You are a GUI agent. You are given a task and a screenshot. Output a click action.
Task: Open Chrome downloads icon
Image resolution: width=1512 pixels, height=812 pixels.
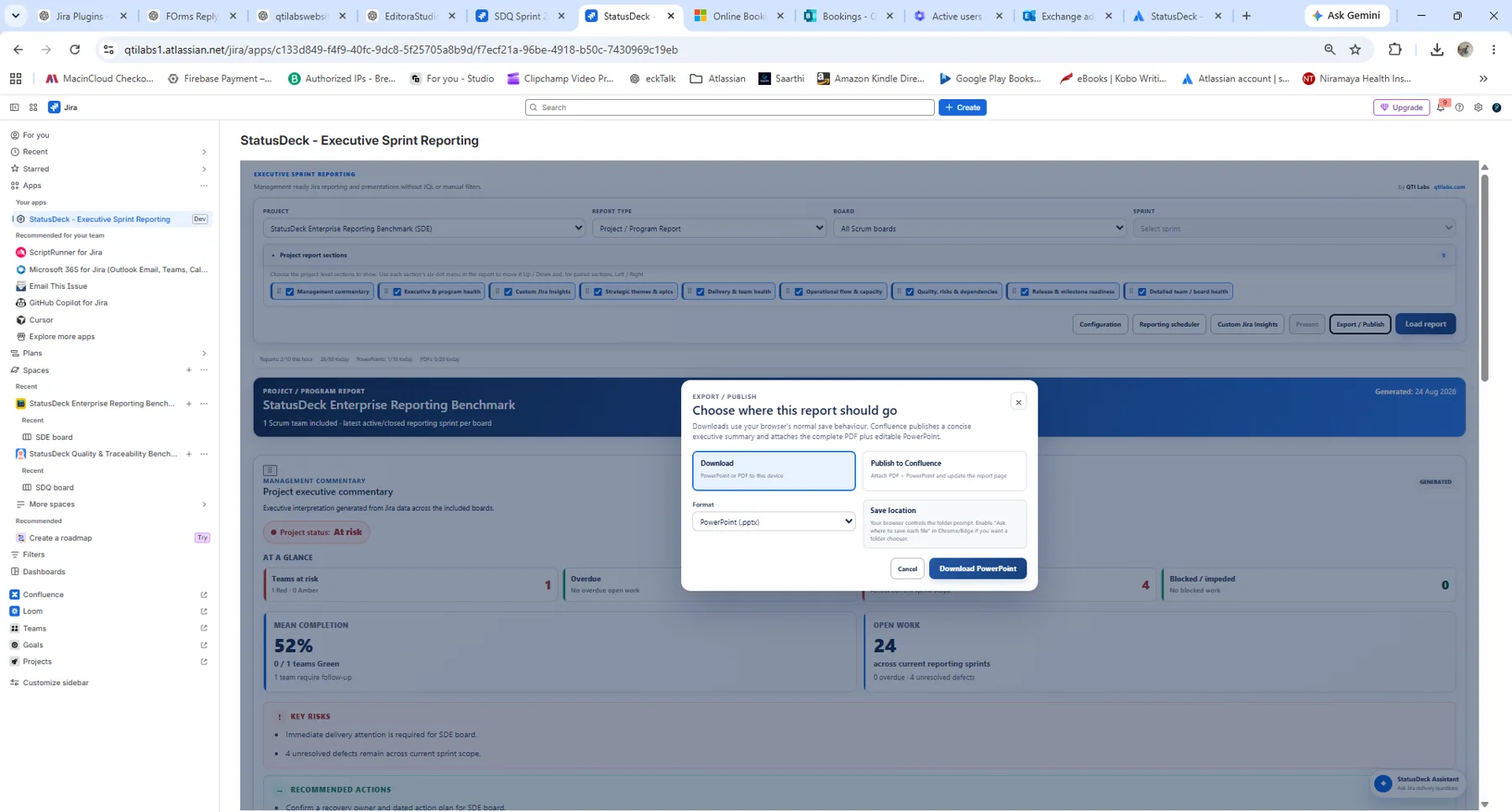point(1437,50)
